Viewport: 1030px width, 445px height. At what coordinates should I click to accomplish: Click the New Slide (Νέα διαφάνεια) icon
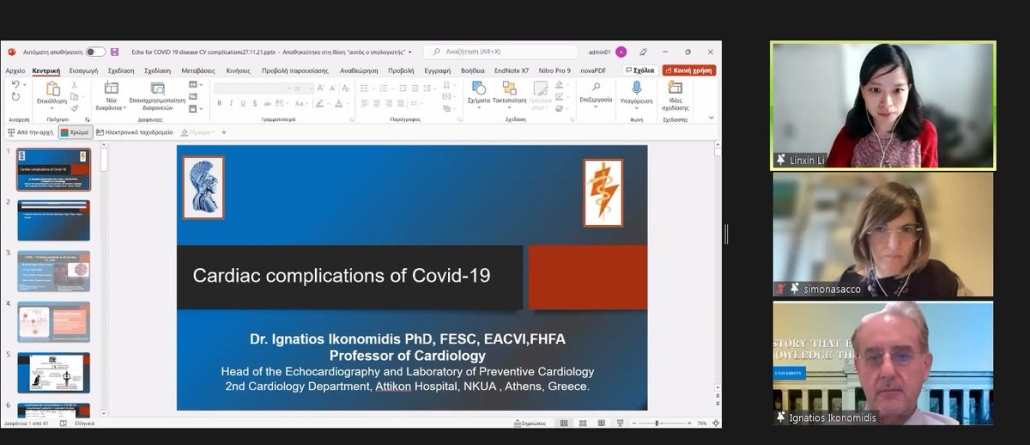[111, 88]
